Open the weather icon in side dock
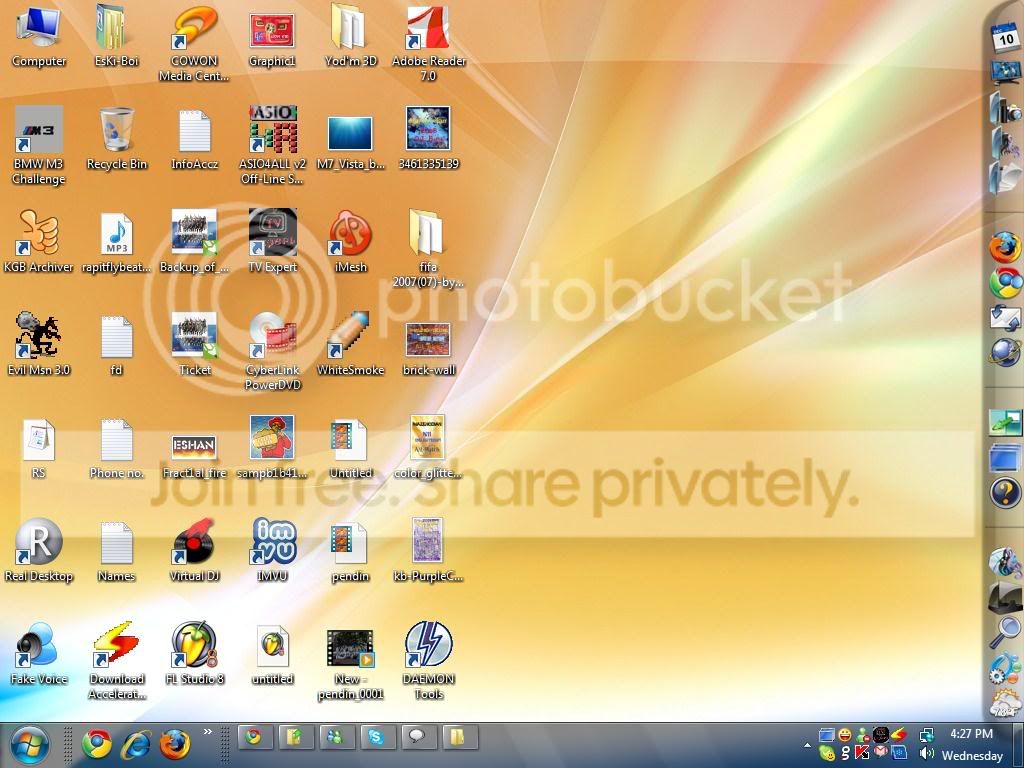This screenshot has width=1024, height=768. (x=1004, y=704)
